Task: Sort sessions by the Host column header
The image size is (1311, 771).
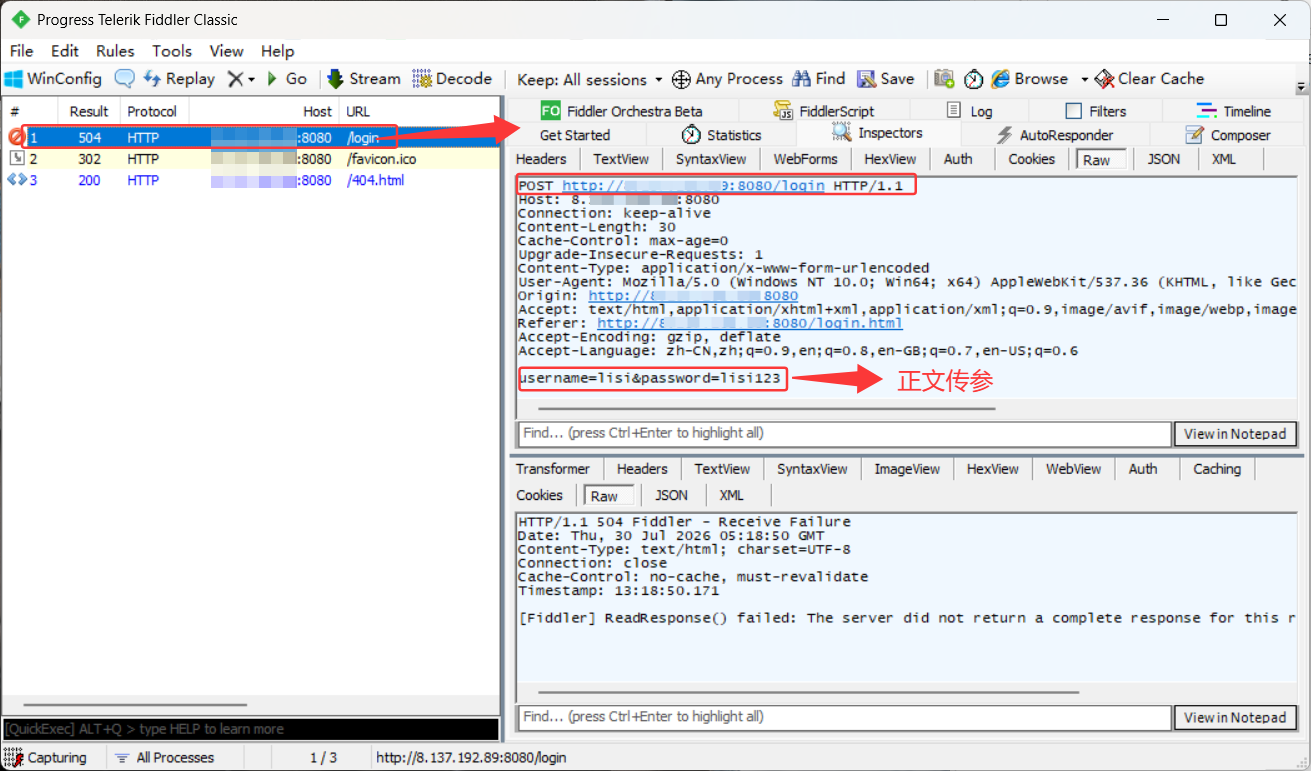Action: [x=264, y=111]
